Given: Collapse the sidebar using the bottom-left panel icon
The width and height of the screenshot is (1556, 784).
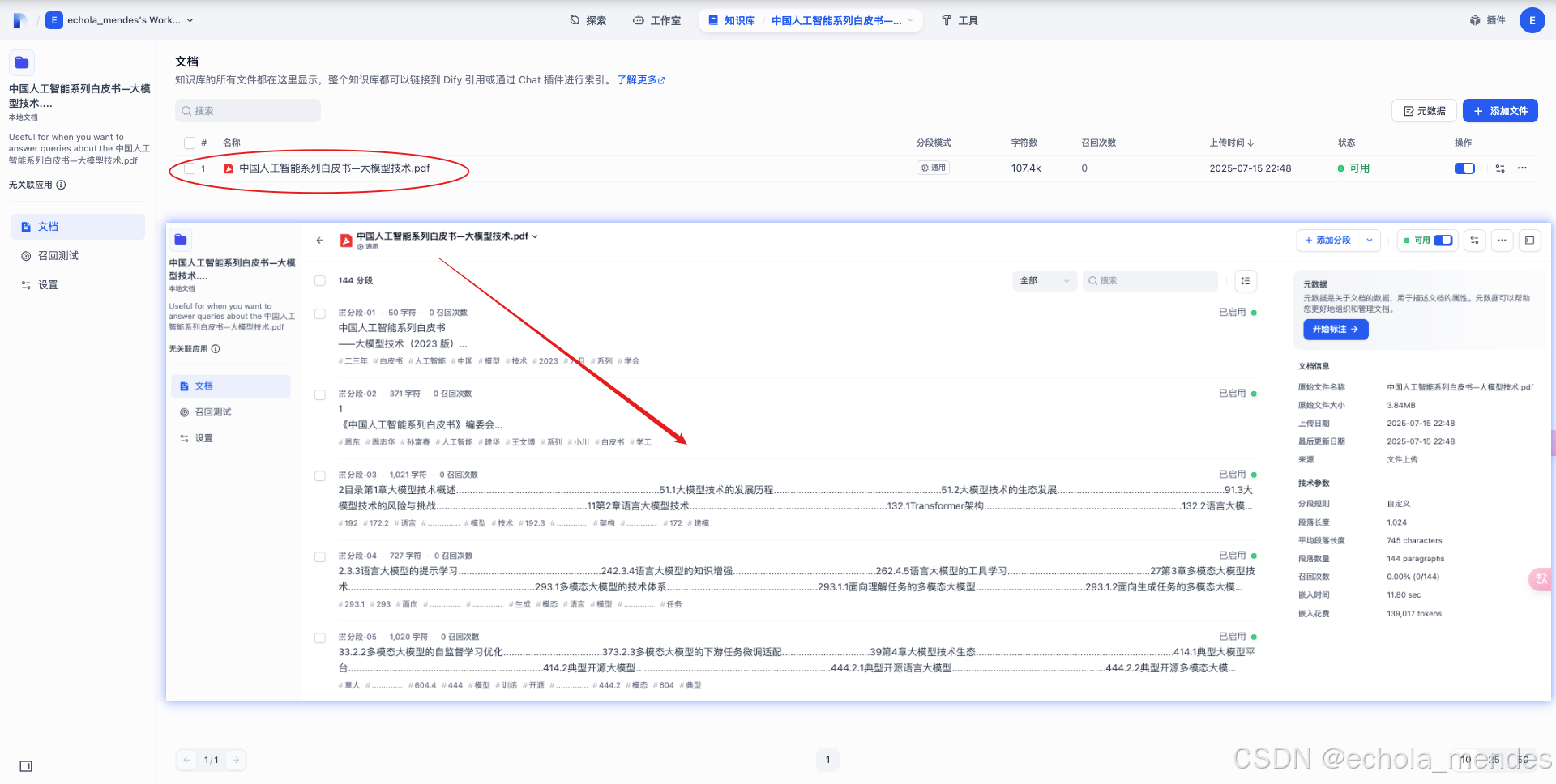Looking at the screenshot, I should pos(26,766).
